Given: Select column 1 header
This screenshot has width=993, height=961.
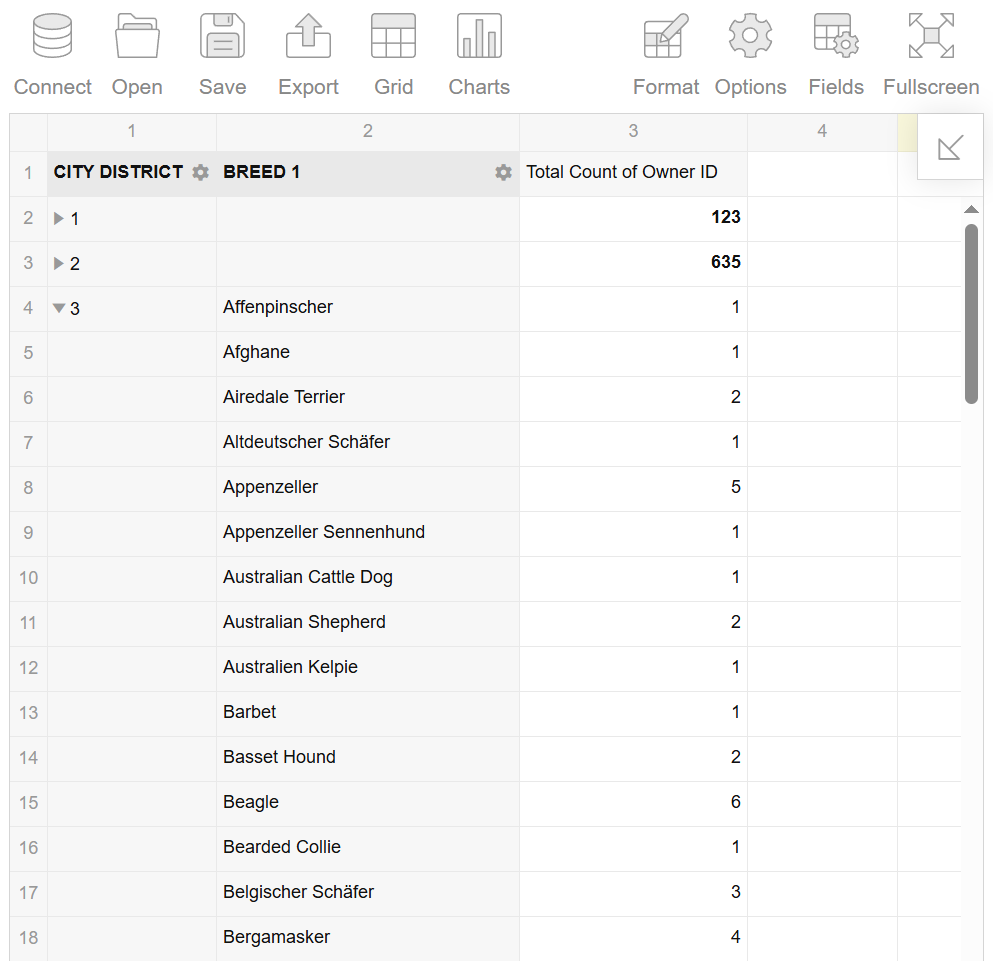Looking at the screenshot, I should click(132, 132).
